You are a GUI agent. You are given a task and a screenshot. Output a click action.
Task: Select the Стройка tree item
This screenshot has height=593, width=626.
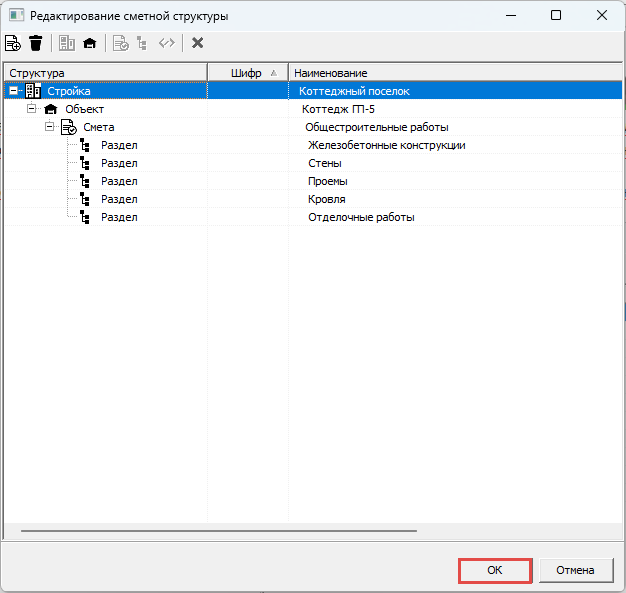(69, 91)
